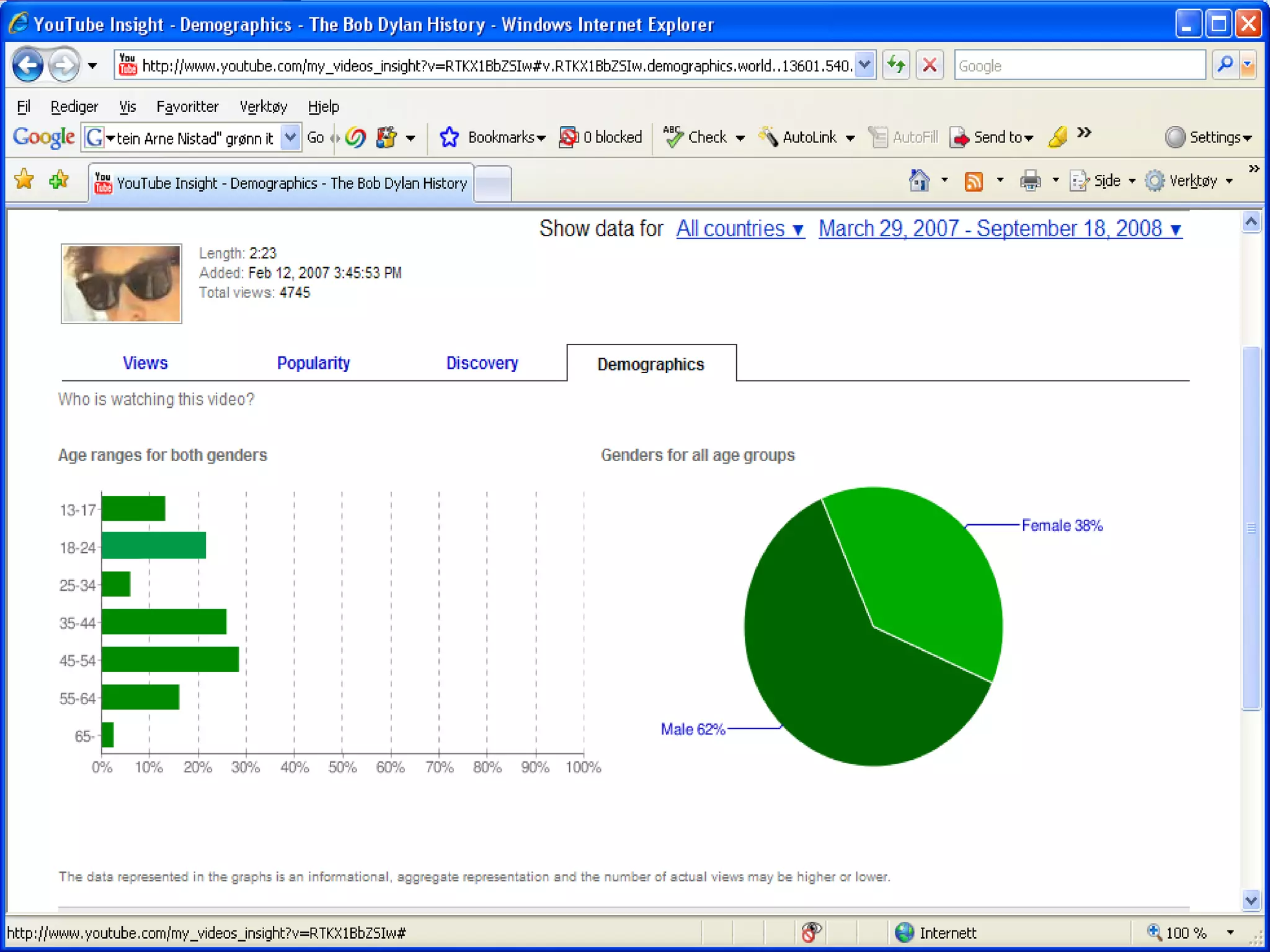Click the Google toolbar Bookmarks star
This screenshot has width=1270, height=952.
(449, 137)
